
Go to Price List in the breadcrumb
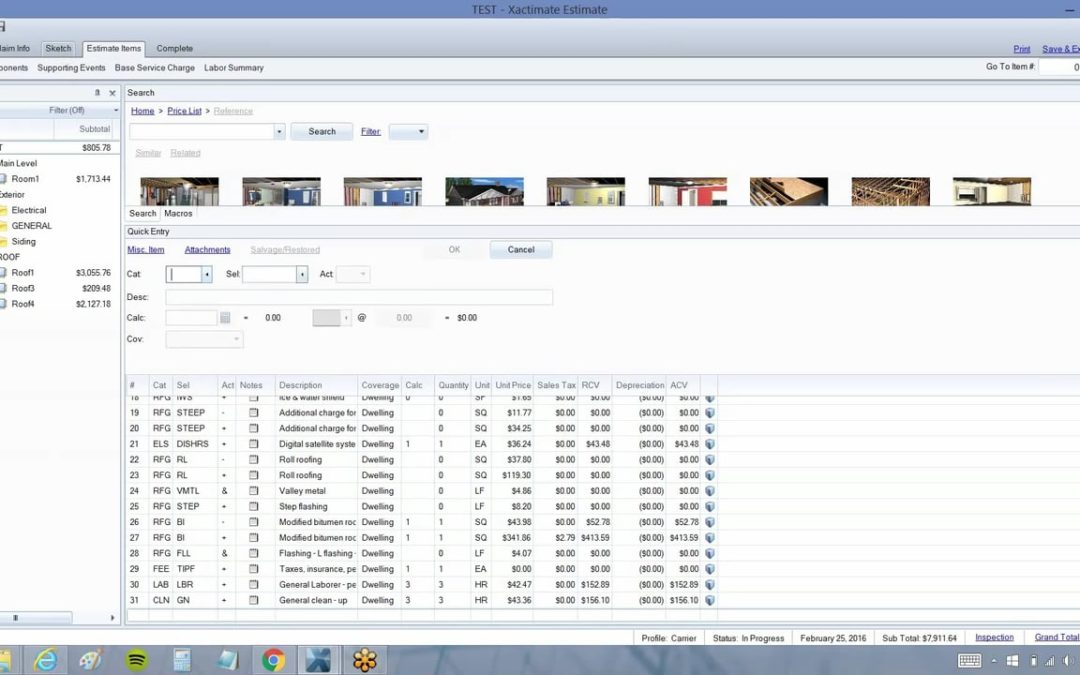185,111
